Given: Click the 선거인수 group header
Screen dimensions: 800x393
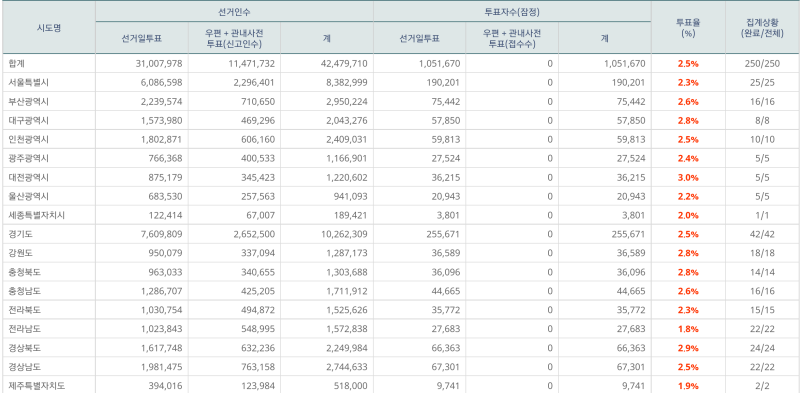Looking at the screenshot, I should pos(234,11).
